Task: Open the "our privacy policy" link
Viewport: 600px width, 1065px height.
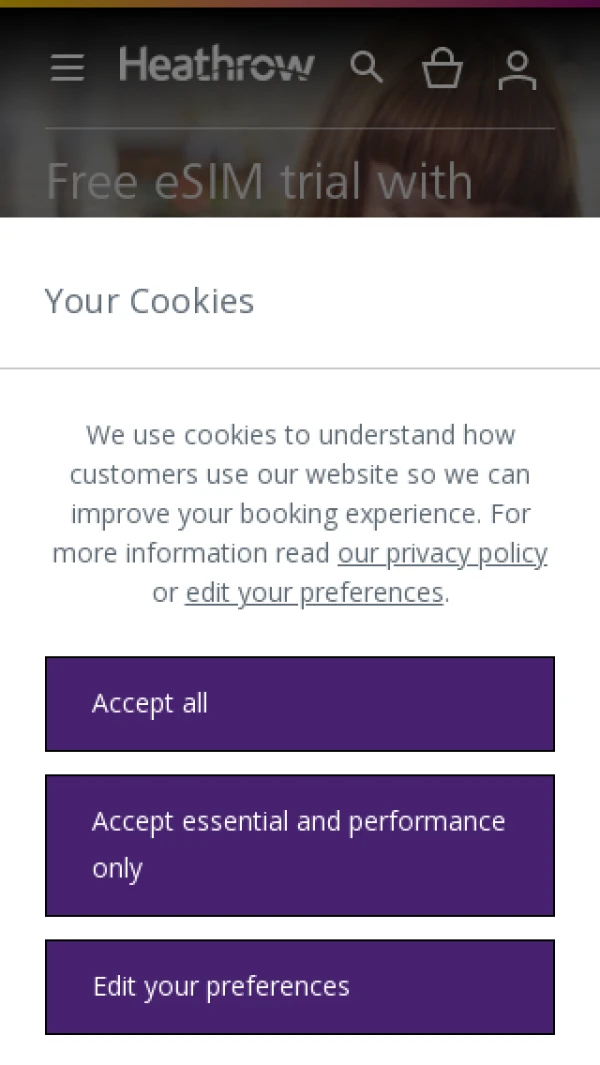Action: click(x=442, y=553)
